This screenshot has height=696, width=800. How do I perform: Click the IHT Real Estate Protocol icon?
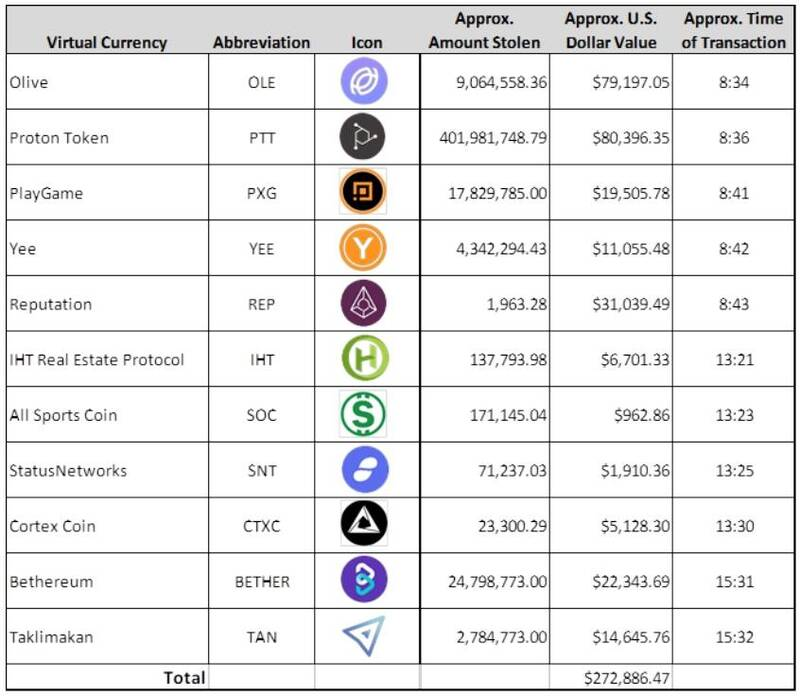pos(364,360)
